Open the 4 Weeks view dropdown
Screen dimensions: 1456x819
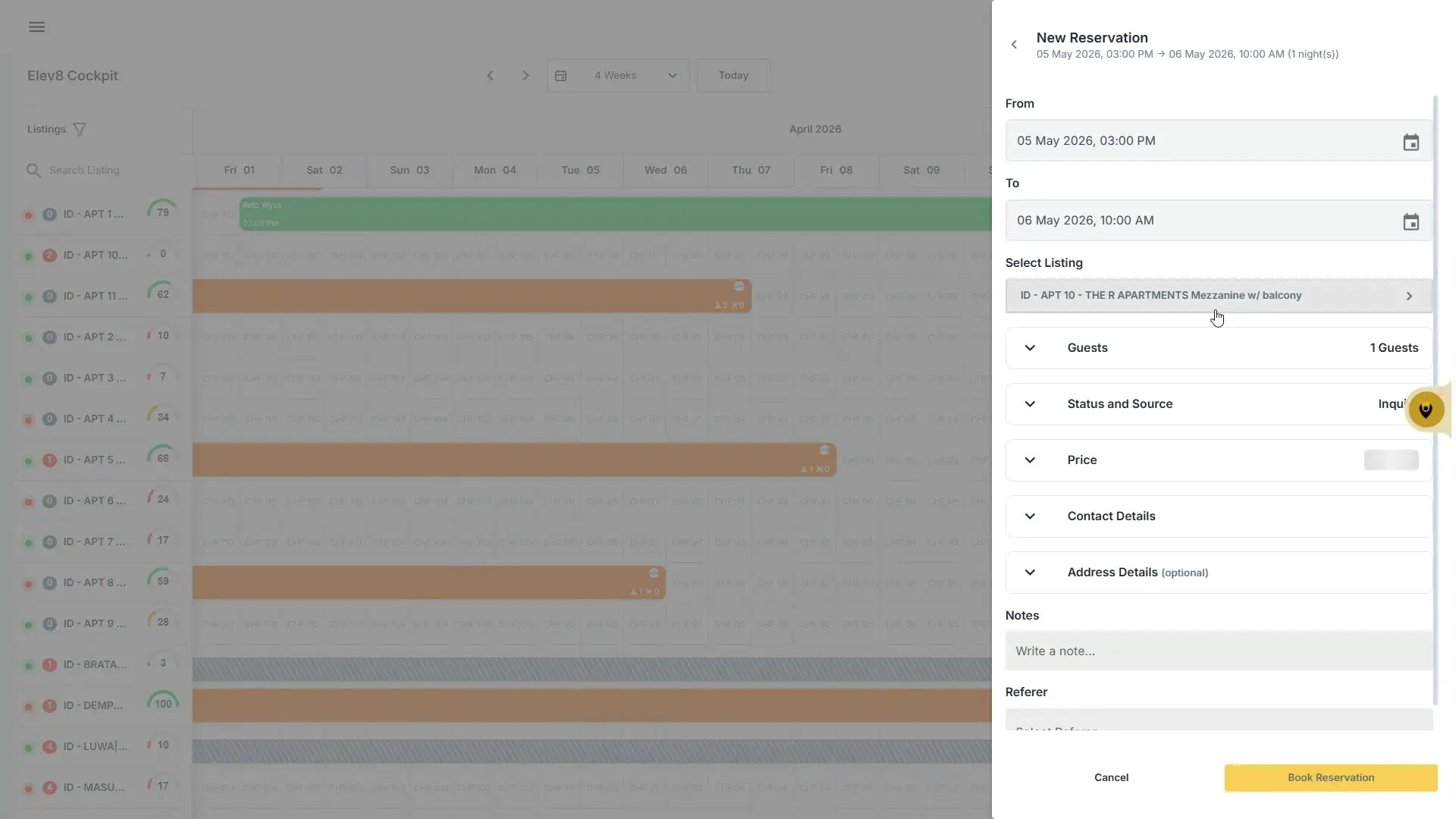tap(618, 76)
